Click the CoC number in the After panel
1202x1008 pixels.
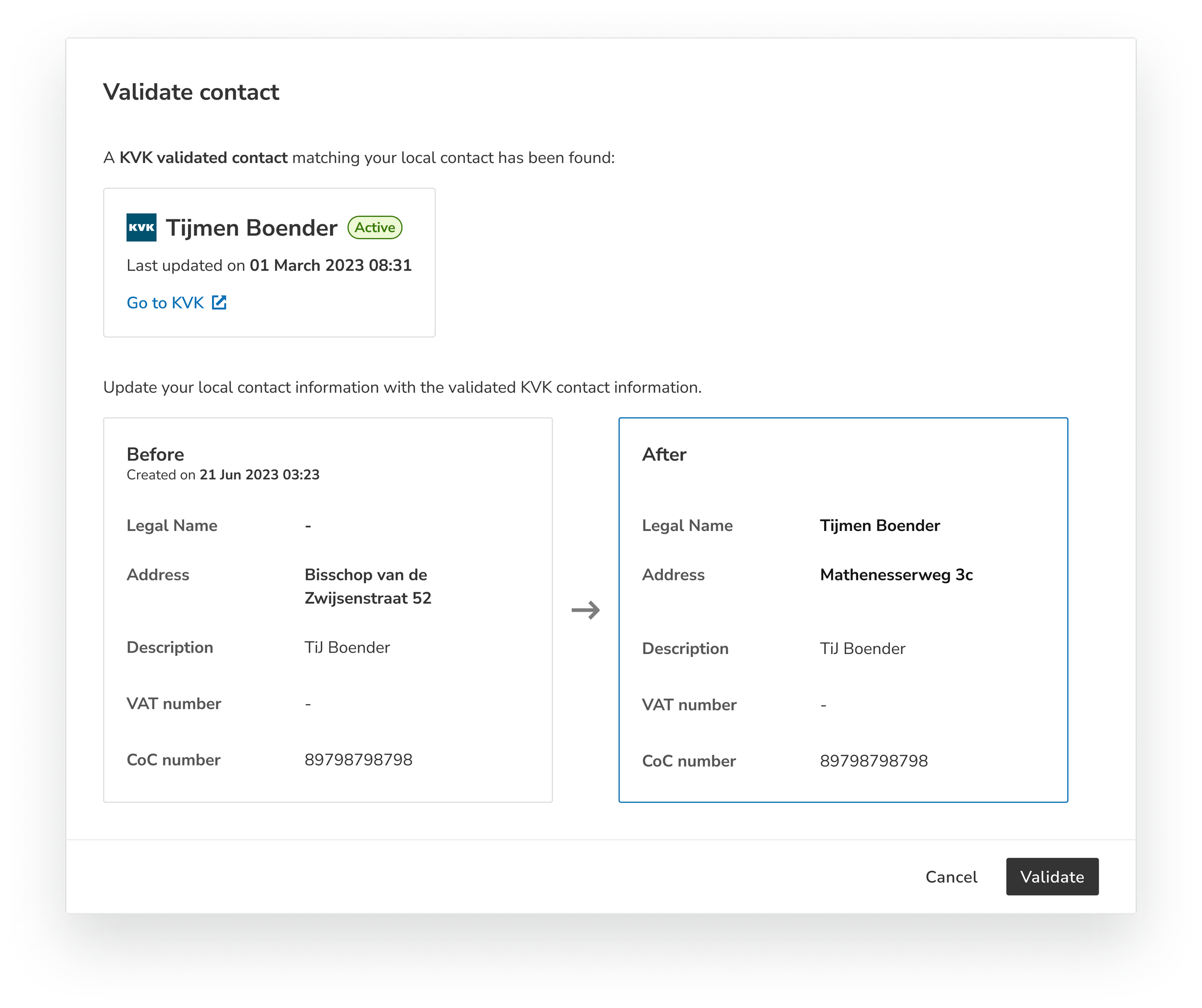tap(874, 761)
